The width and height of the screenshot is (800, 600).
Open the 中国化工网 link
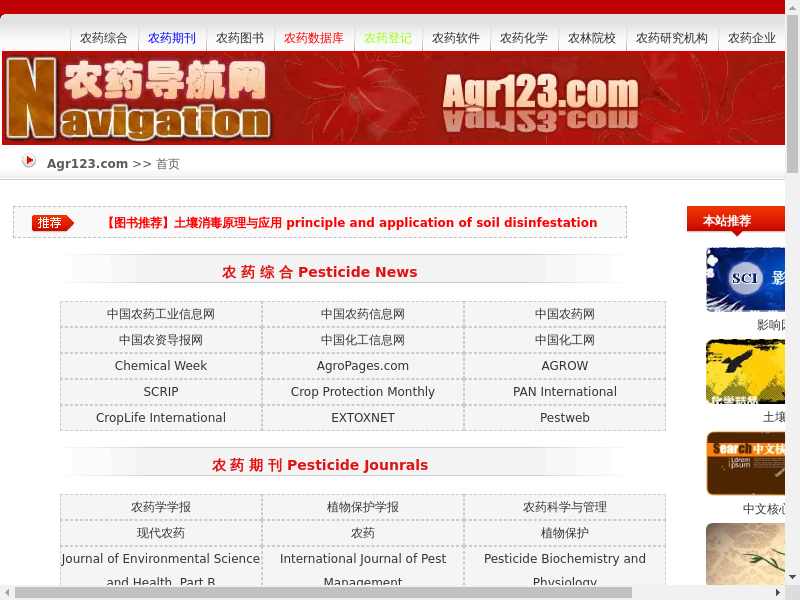click(565, 340)
